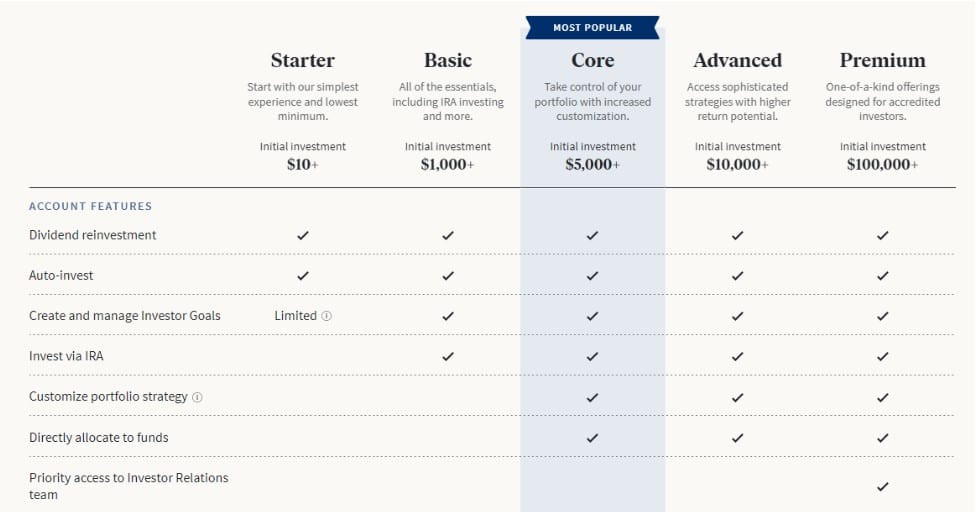Click Core checkmark for Dividend reinvestment

click(x=593, y=235)
